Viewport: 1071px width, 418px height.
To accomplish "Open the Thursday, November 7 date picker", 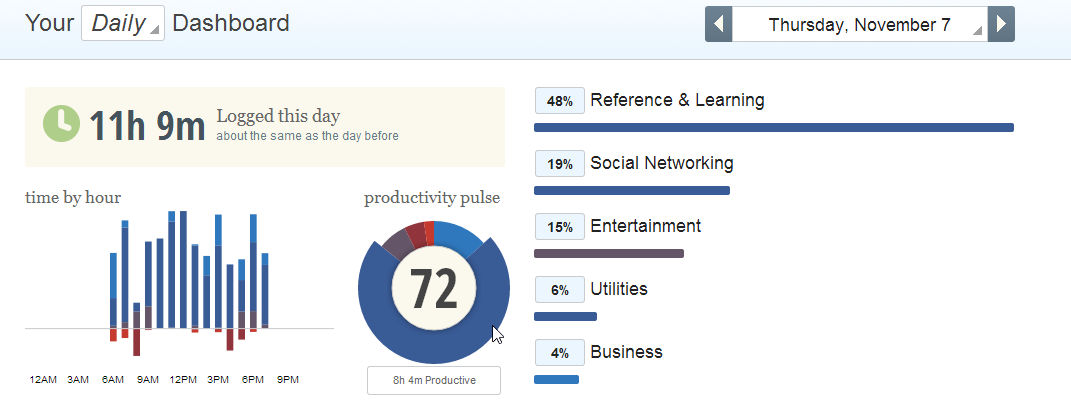I will point(860,25).
